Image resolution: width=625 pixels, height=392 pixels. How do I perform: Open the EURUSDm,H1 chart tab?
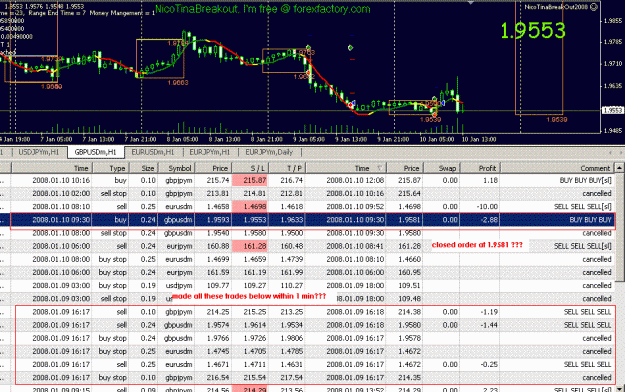pos(153,152)
